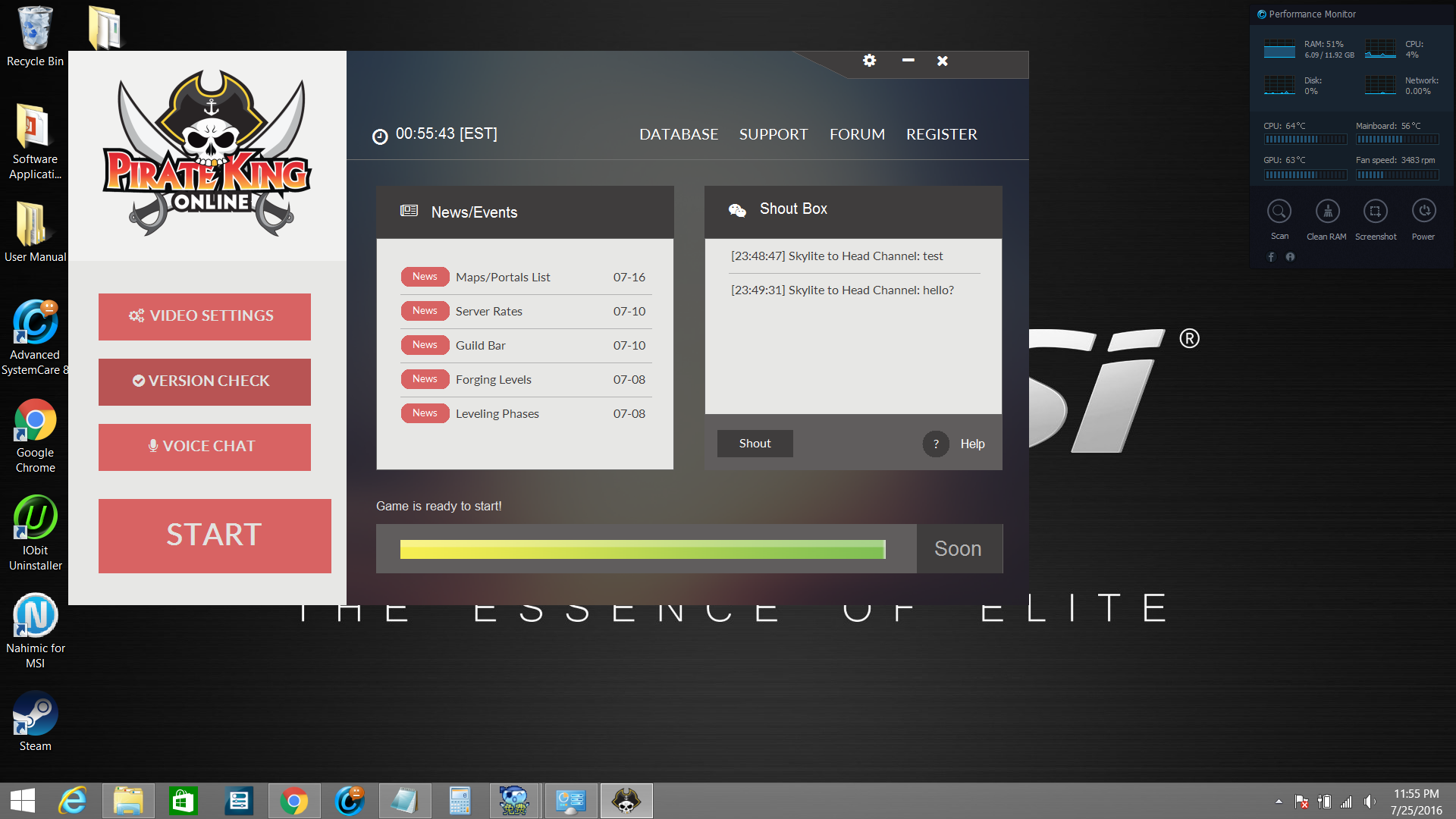The width and height of the screenshot is (1456, 819).
Task: Run the VERSION CHECK
Action: tap(205, 382)
